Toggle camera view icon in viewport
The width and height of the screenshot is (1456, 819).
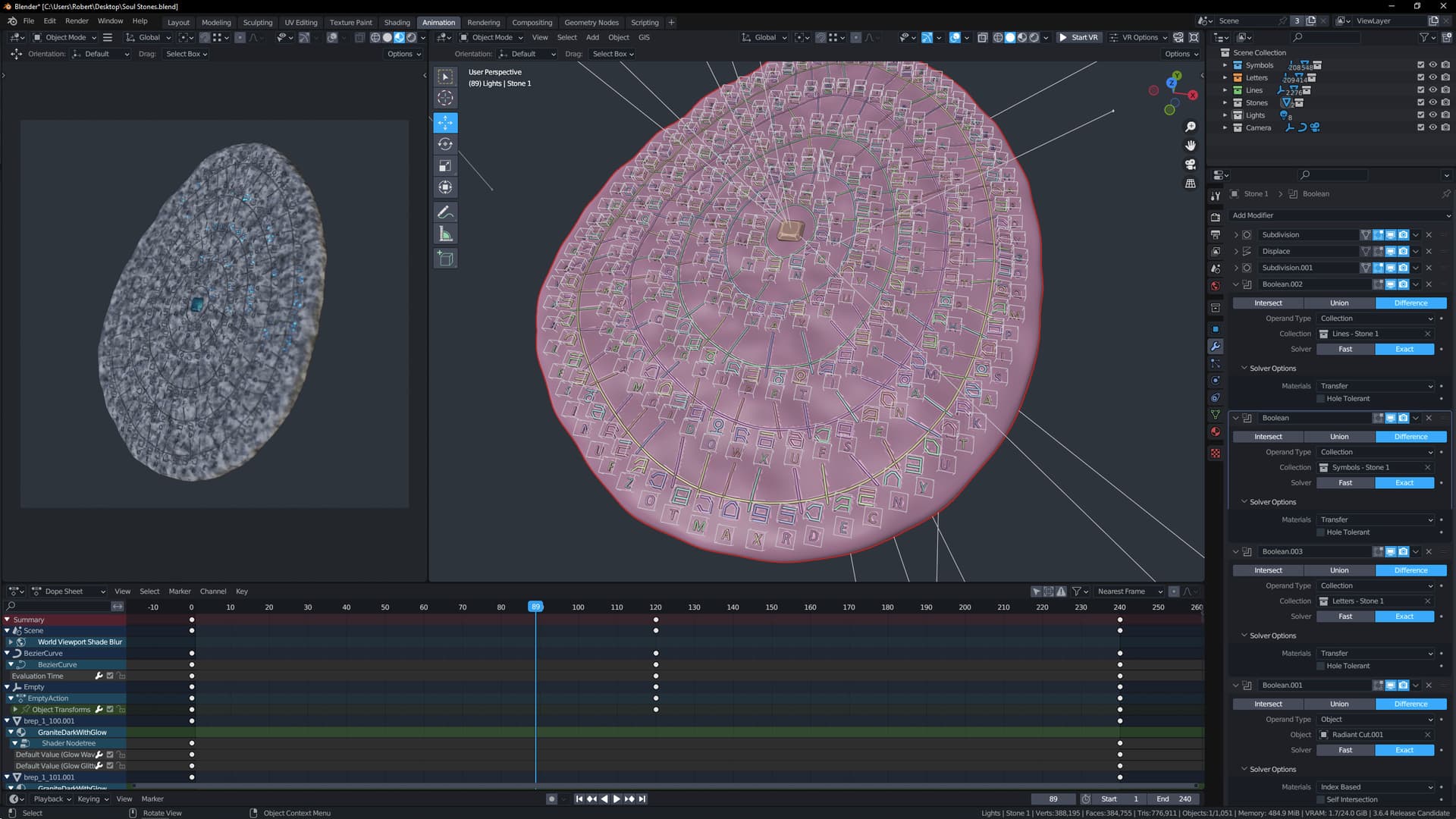click(x=1191, y=165)
